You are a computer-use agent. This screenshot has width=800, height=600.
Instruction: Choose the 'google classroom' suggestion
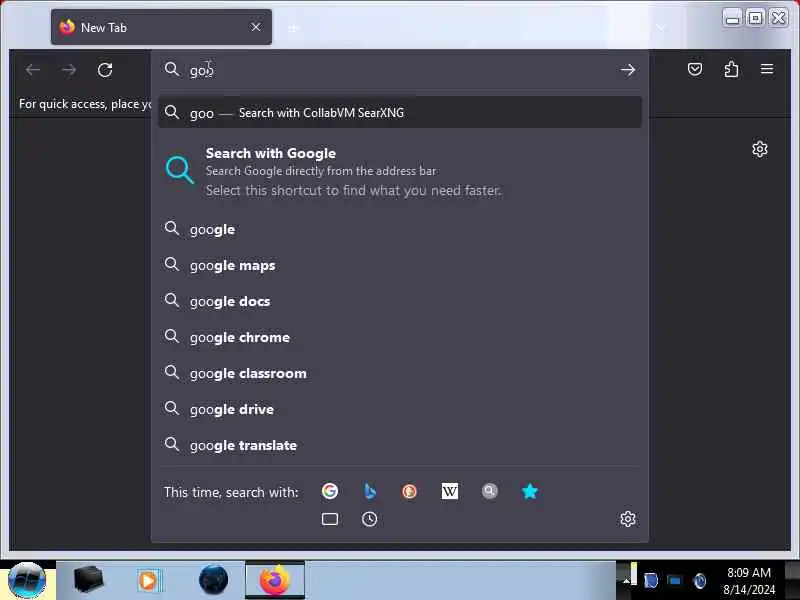pyautogui.click(x=399, y=373)
